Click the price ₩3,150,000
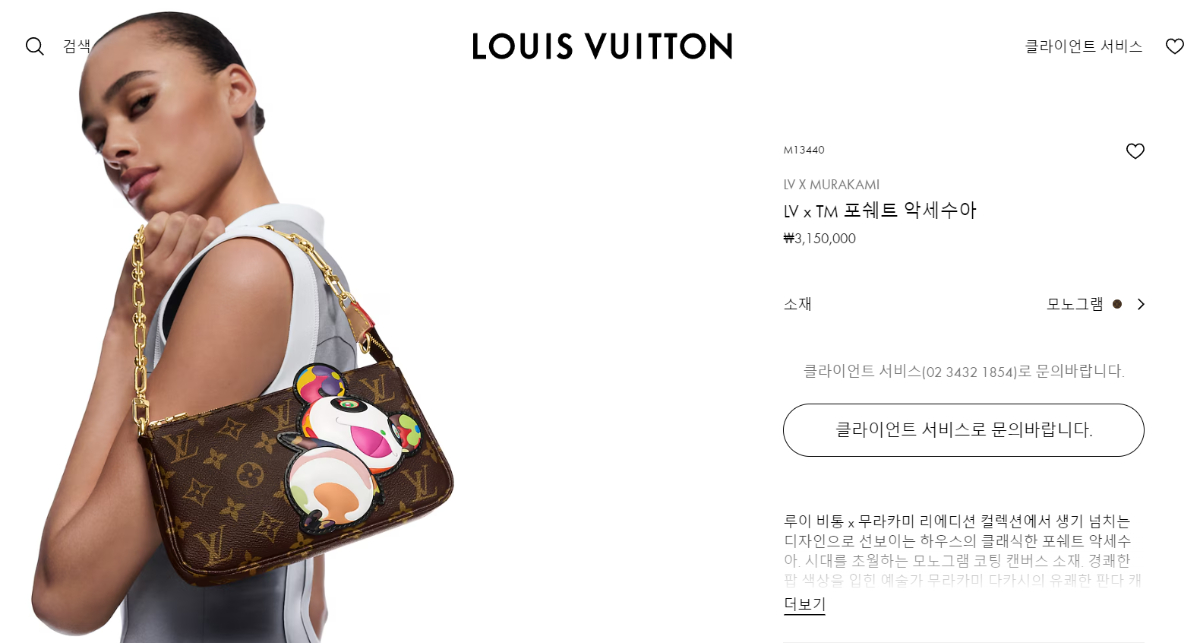Screen dimensions: 1200x643 [x=819, y=238]
